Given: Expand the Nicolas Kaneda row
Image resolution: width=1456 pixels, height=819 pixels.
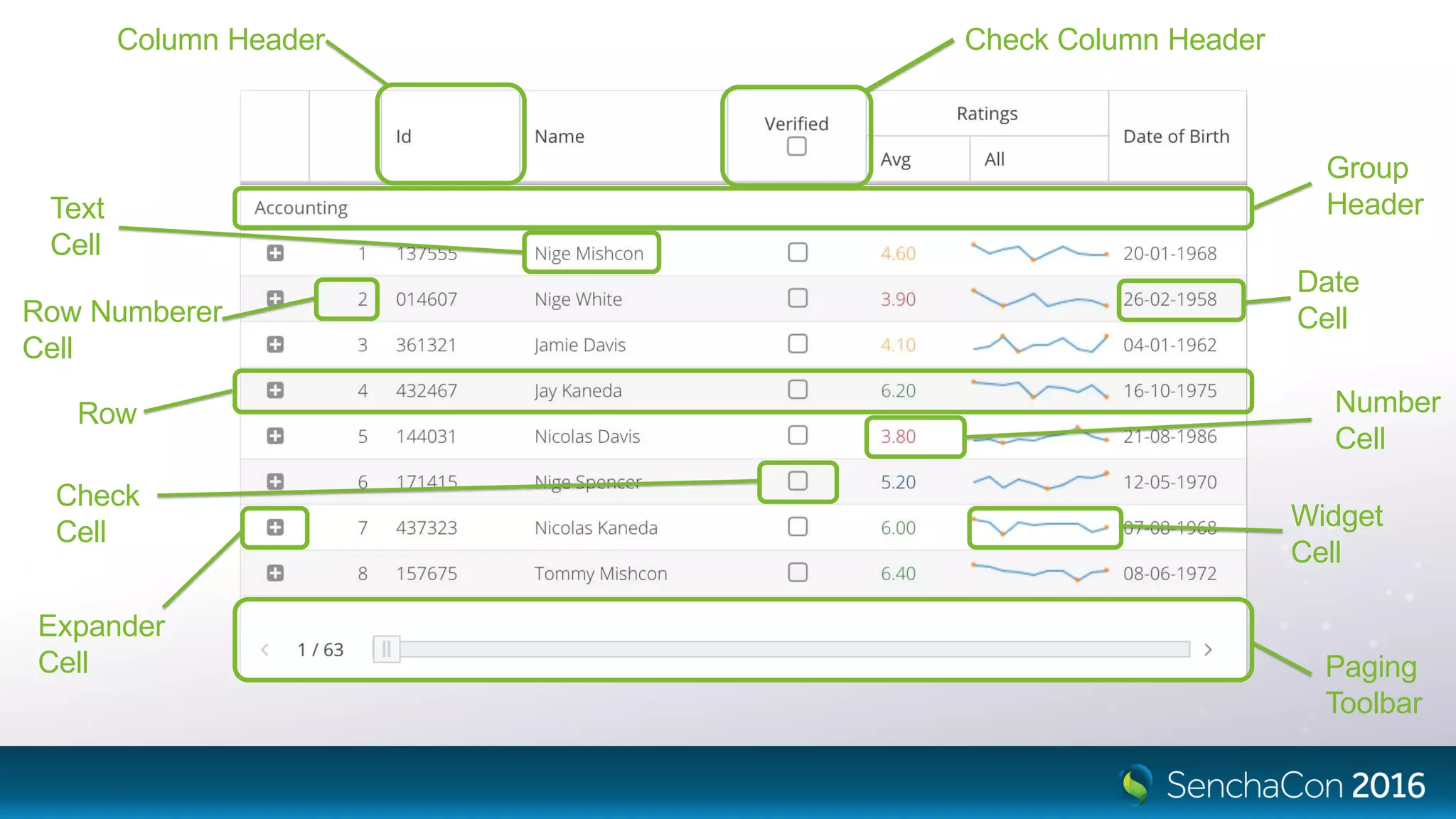Looking at the screenshot, I should click(275, 528).
